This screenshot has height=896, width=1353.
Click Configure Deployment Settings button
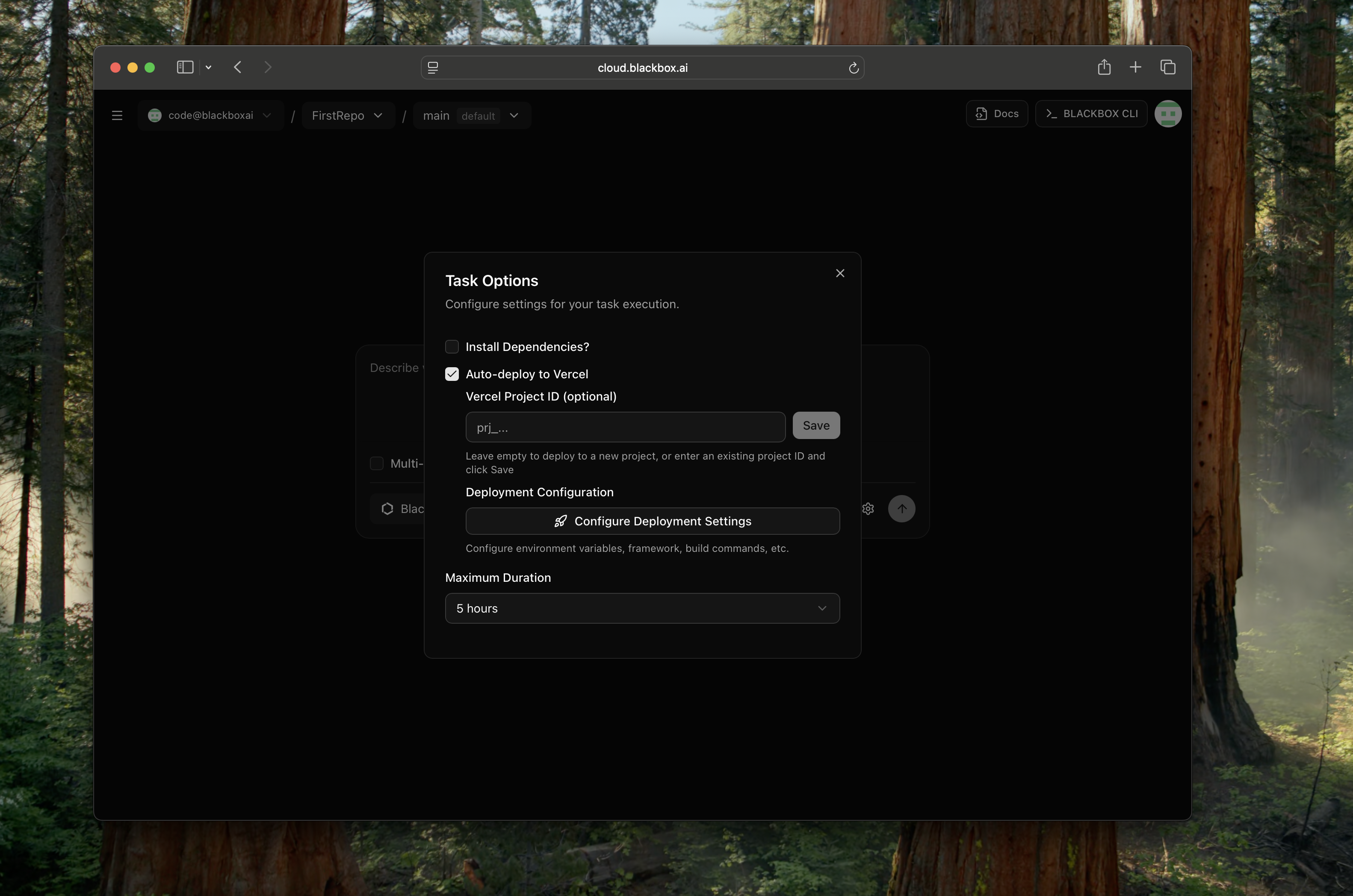tap(652, 521)
